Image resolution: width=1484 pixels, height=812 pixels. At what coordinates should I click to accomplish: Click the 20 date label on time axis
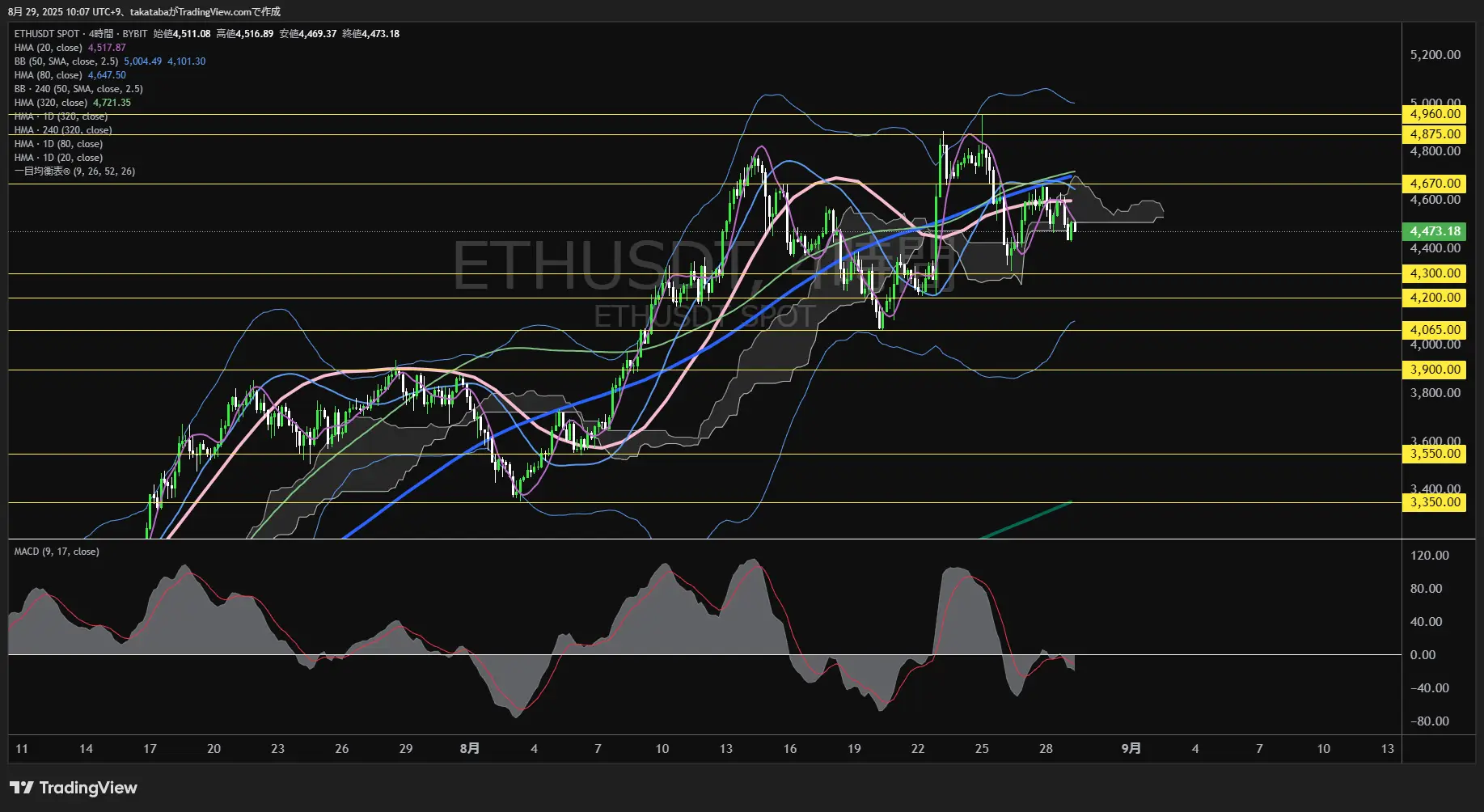(214, 749)
